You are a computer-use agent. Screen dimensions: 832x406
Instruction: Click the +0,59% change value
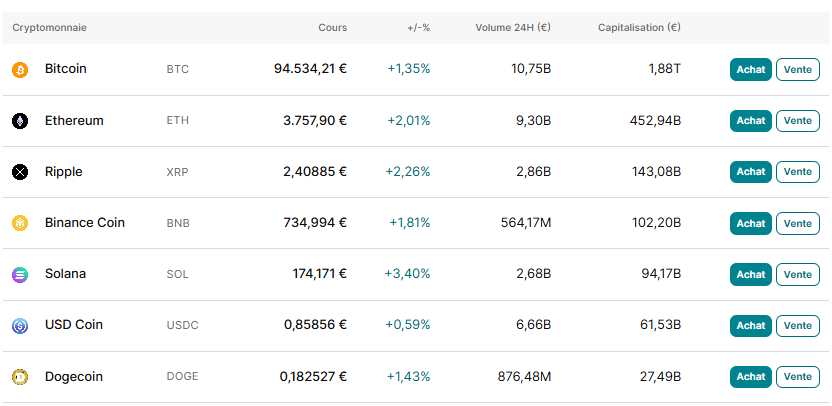pyautogui.click(x=408, y=325)
